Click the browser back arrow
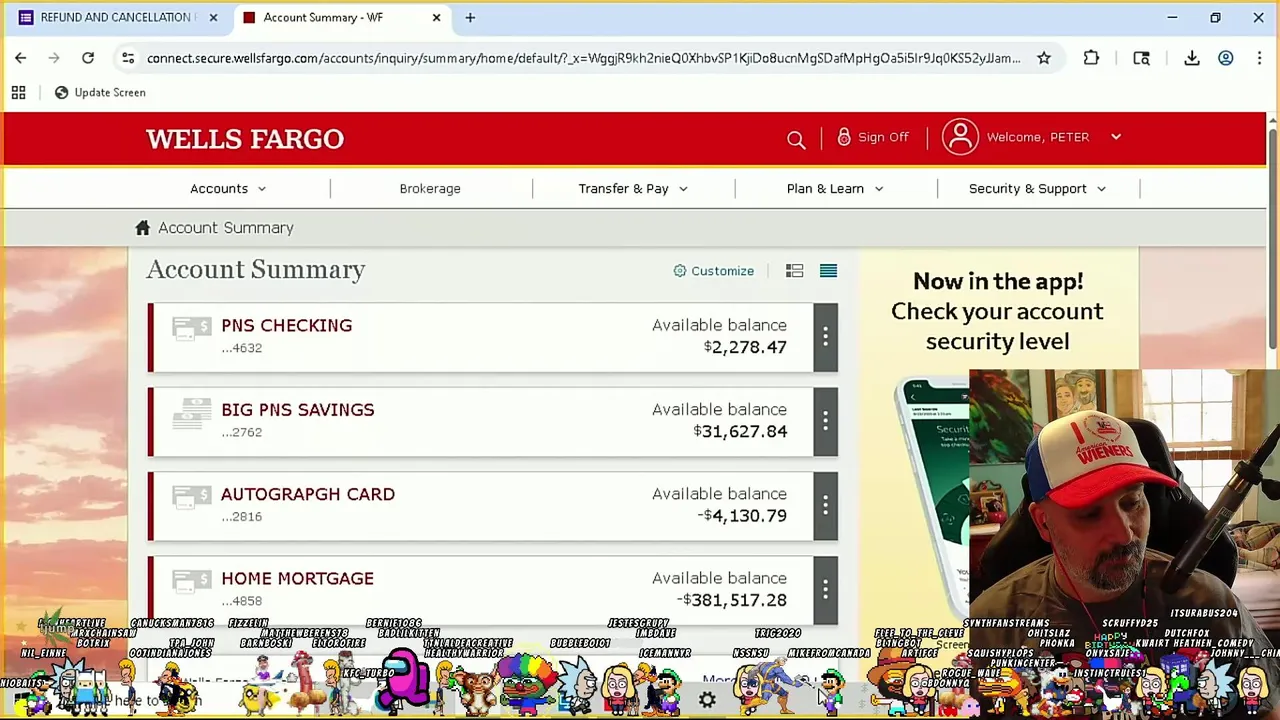The height and width of the screenshot is (720, 1280). pos(20,58)
